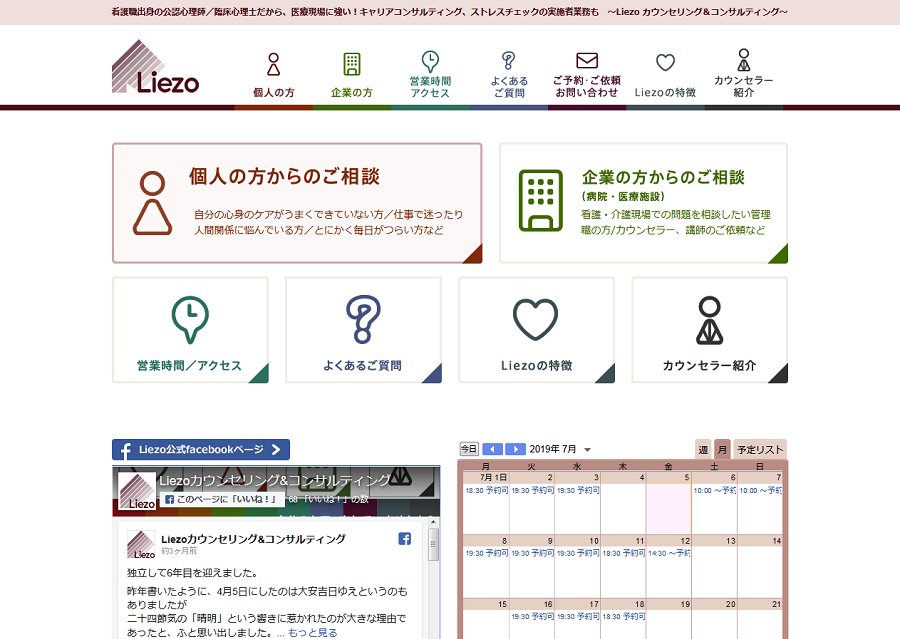The width and height of the screenshot is (900, 639).
Task: Click このページに「いいね！」 Facebook like button
Action: coord(220,498)
